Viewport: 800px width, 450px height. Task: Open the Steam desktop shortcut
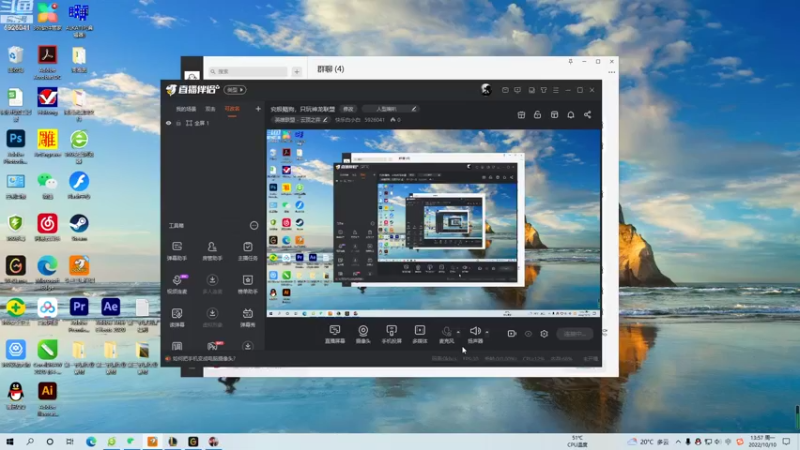click(79, 228)
